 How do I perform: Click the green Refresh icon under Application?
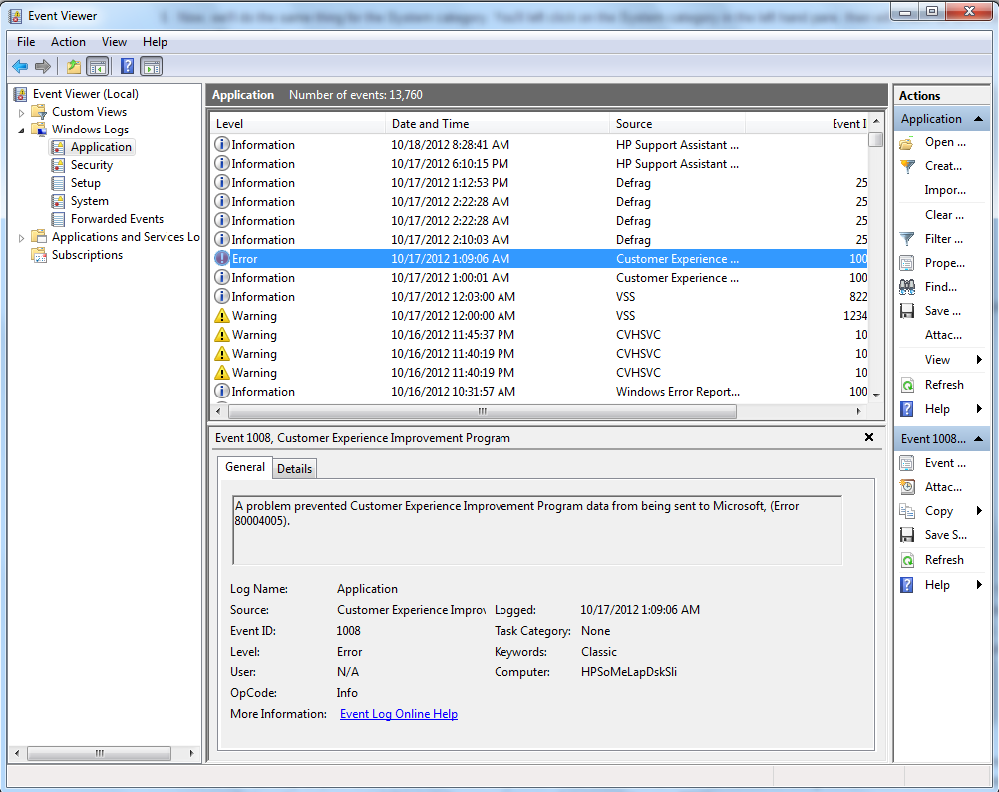pyautogui.click(x=907, y=385)
